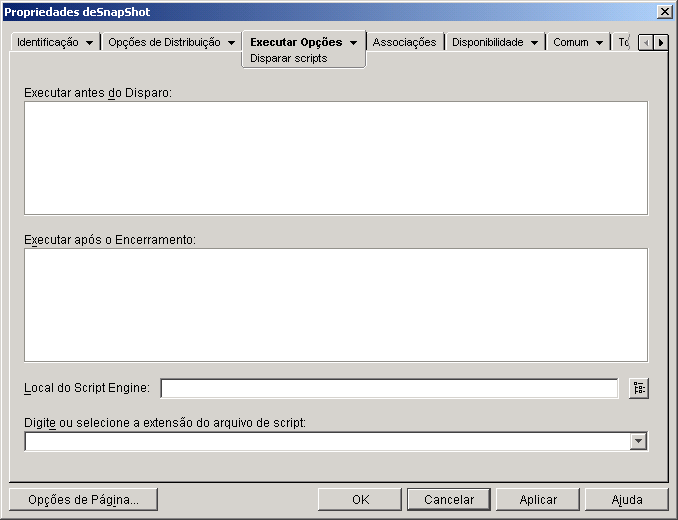This screenshot has width=678, height=520.
Task: Click the Cancelar button
Action: click(449, 500)
